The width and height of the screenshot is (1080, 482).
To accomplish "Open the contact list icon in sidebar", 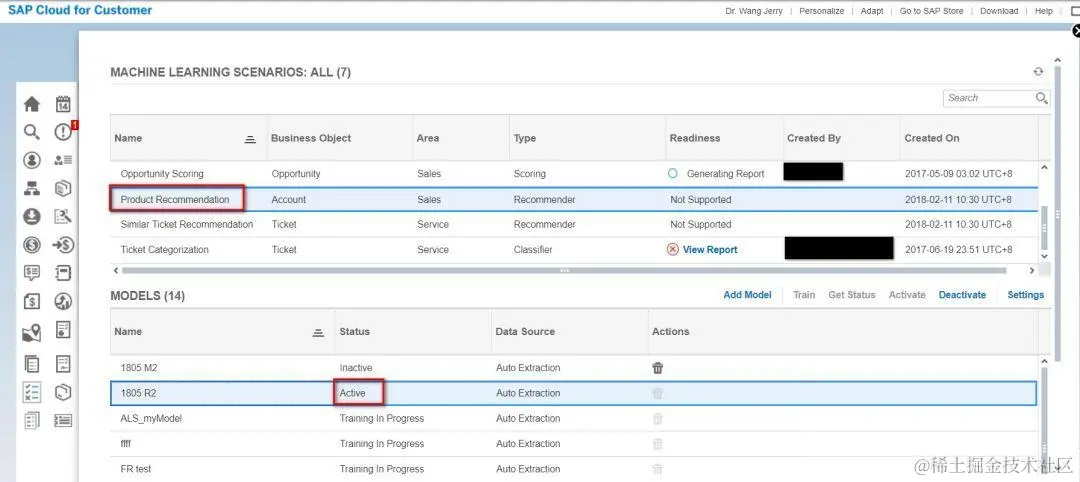I will (x=63, y=160).
